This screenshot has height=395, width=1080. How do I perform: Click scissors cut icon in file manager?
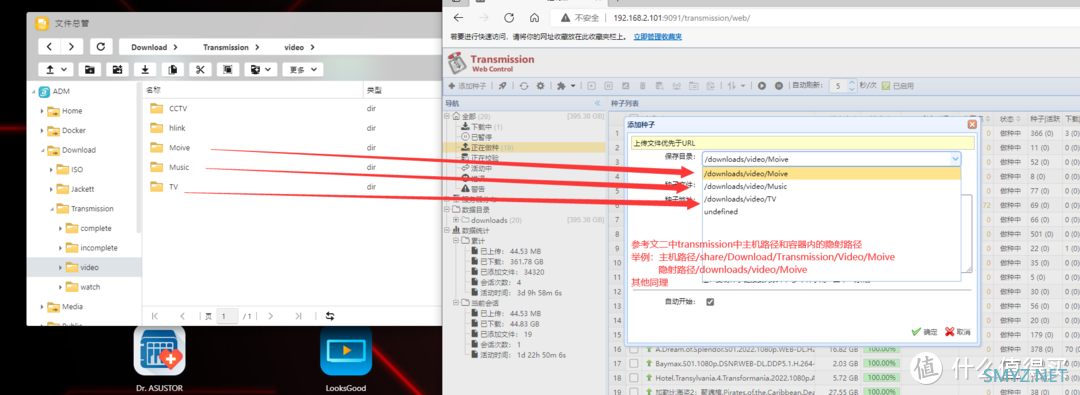click(x=200, y=70)
